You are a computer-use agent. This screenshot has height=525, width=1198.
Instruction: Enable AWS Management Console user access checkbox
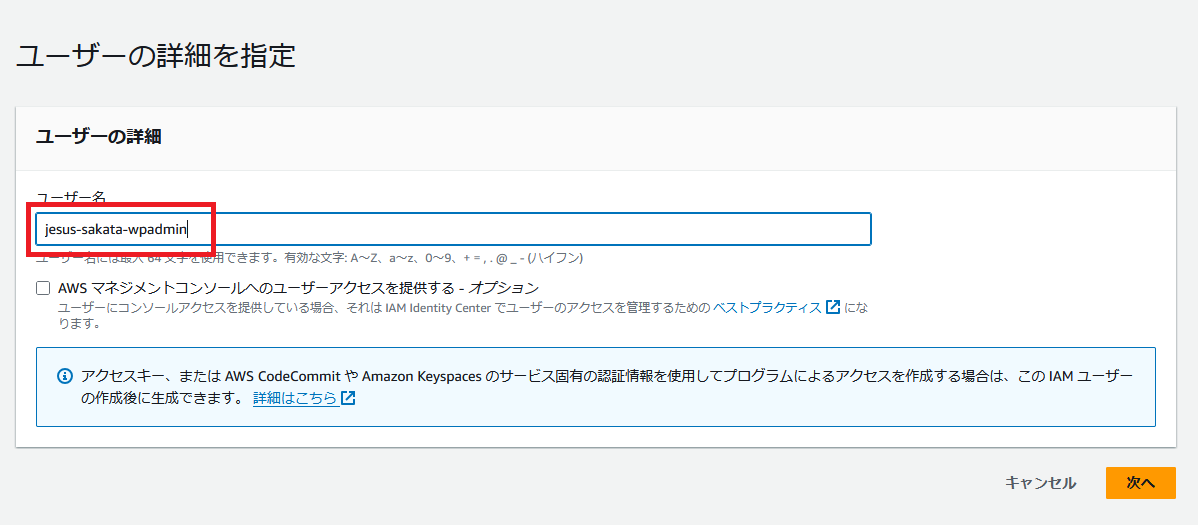point(44,289)
